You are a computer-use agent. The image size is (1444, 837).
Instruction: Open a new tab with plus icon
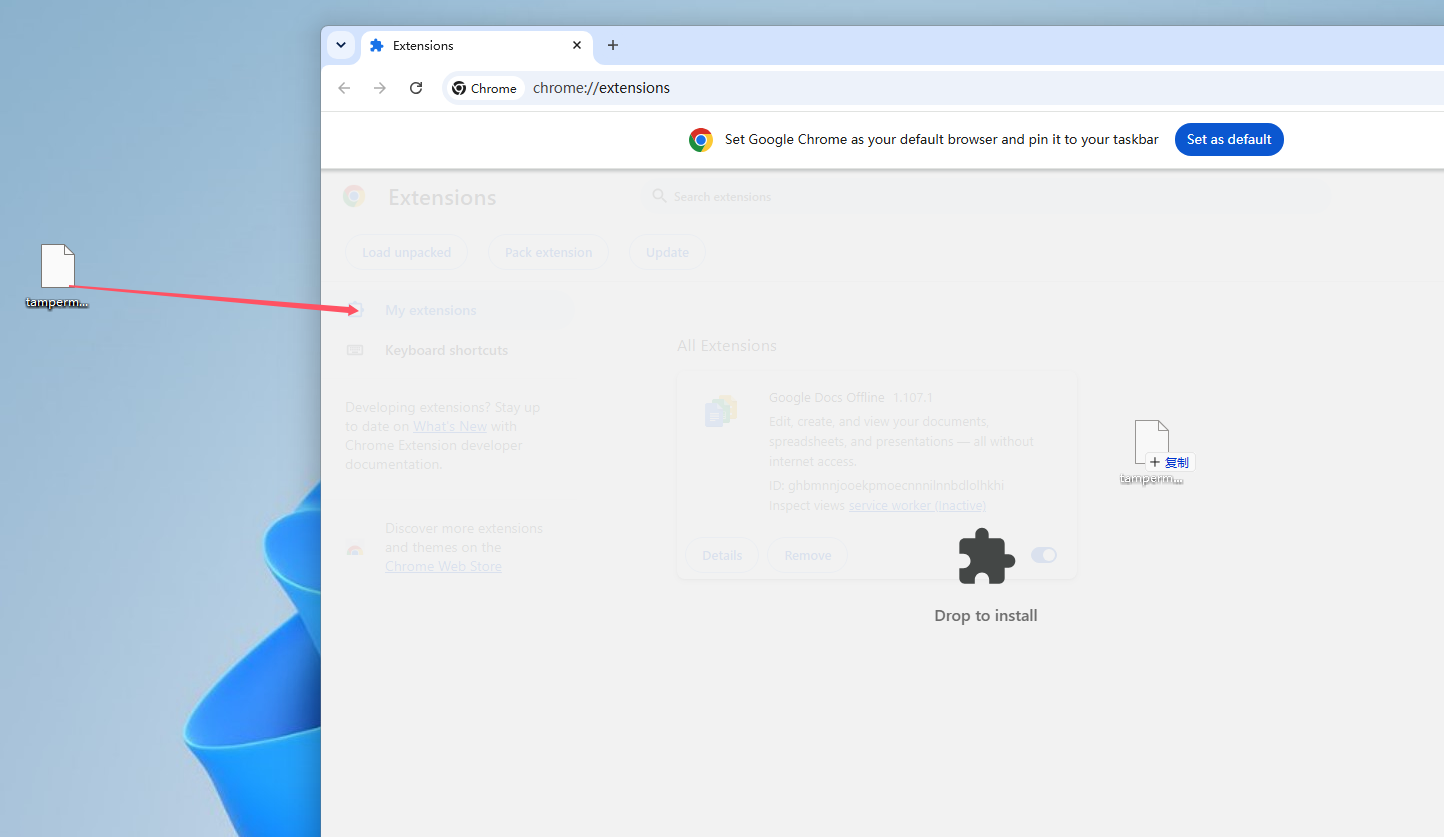(x=613, y=45)
